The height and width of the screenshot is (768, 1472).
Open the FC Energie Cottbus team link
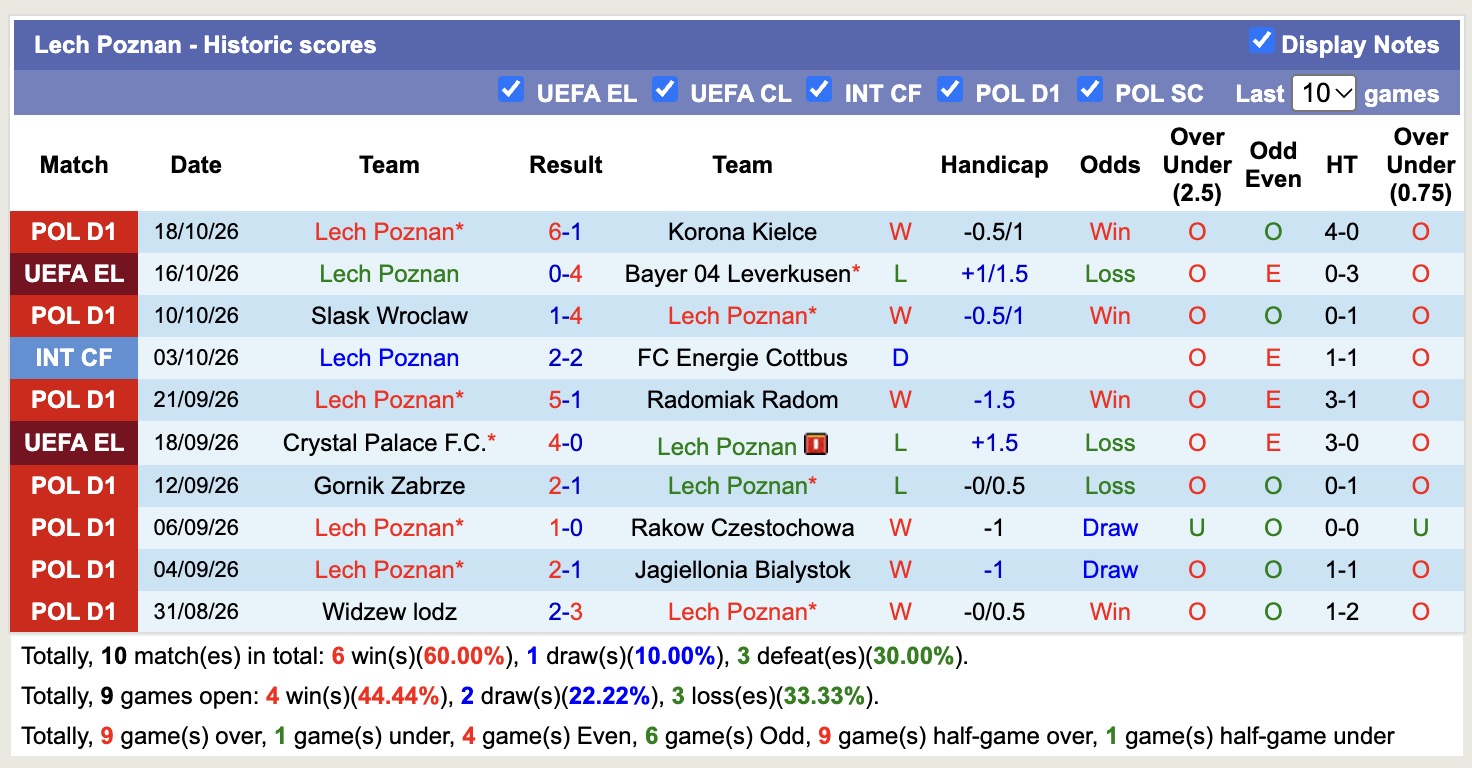coord(742,358)
